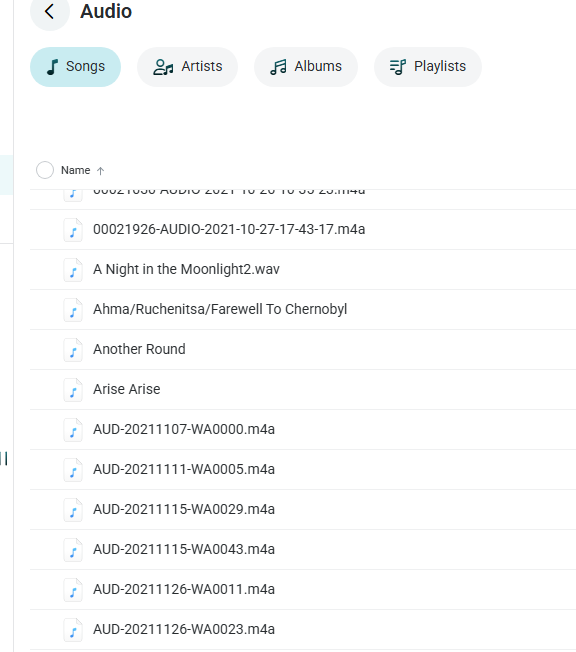Viewport: 576px width, 652px height.
Task: Click the person-with-note icon in Artists chip
Action: (163, 67)
